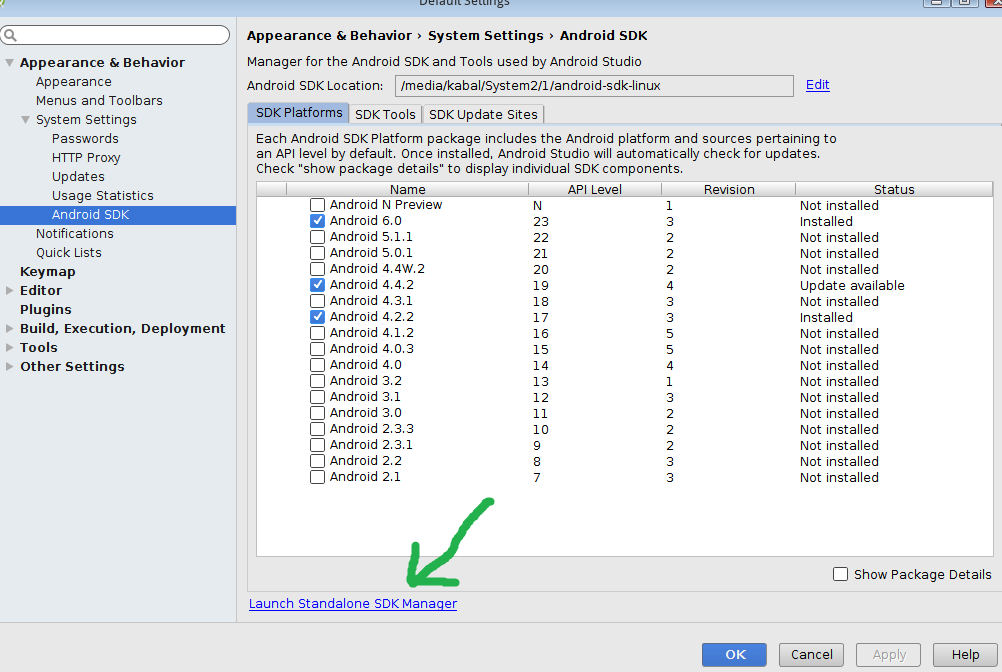Tick the Android 5.0.1 checkbox
The image size is (1002, 672).
[317, 253]
